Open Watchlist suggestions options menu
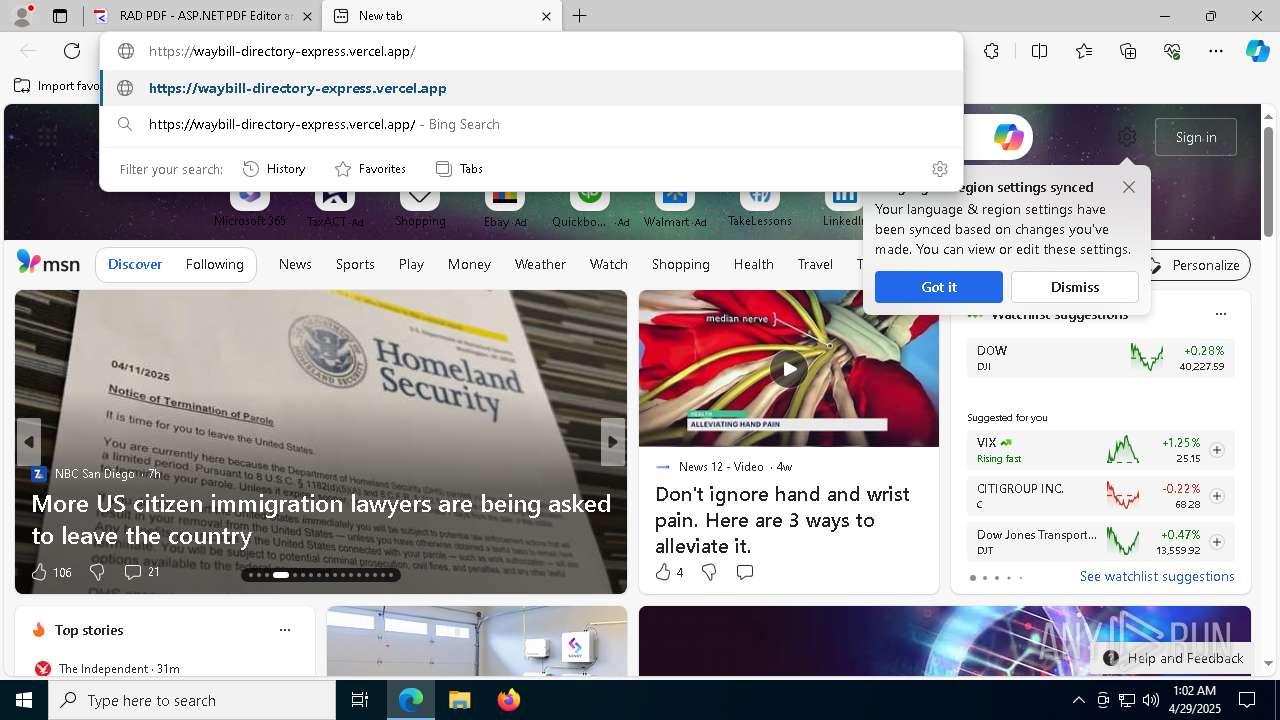 pos(1220,314)
